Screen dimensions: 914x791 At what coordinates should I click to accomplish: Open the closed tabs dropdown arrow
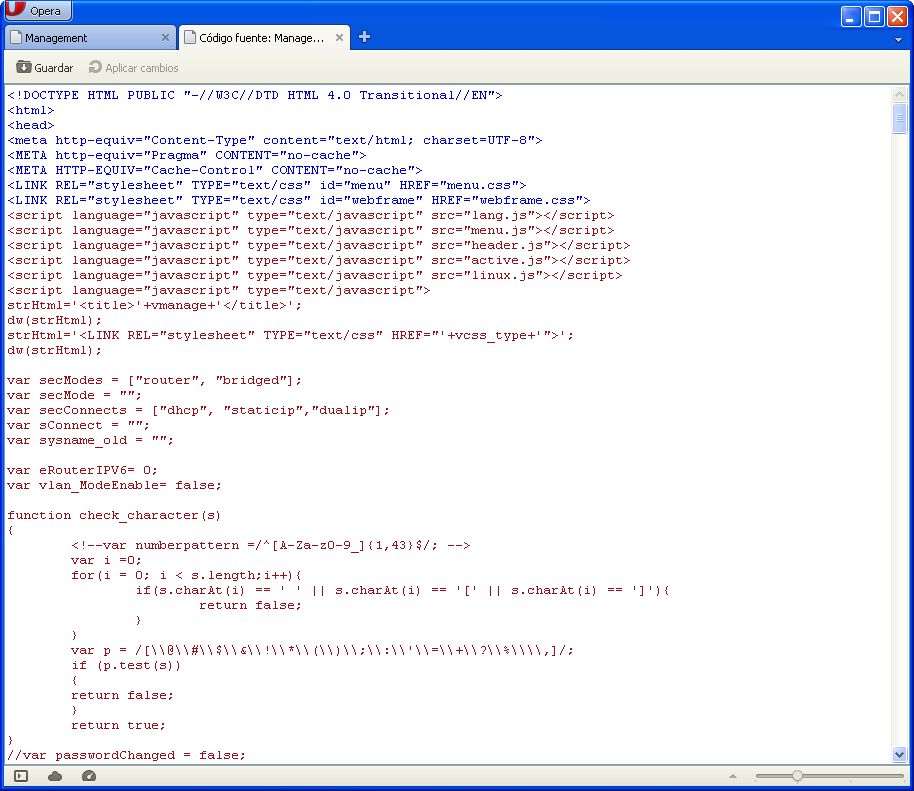click(x=898, y=40)
